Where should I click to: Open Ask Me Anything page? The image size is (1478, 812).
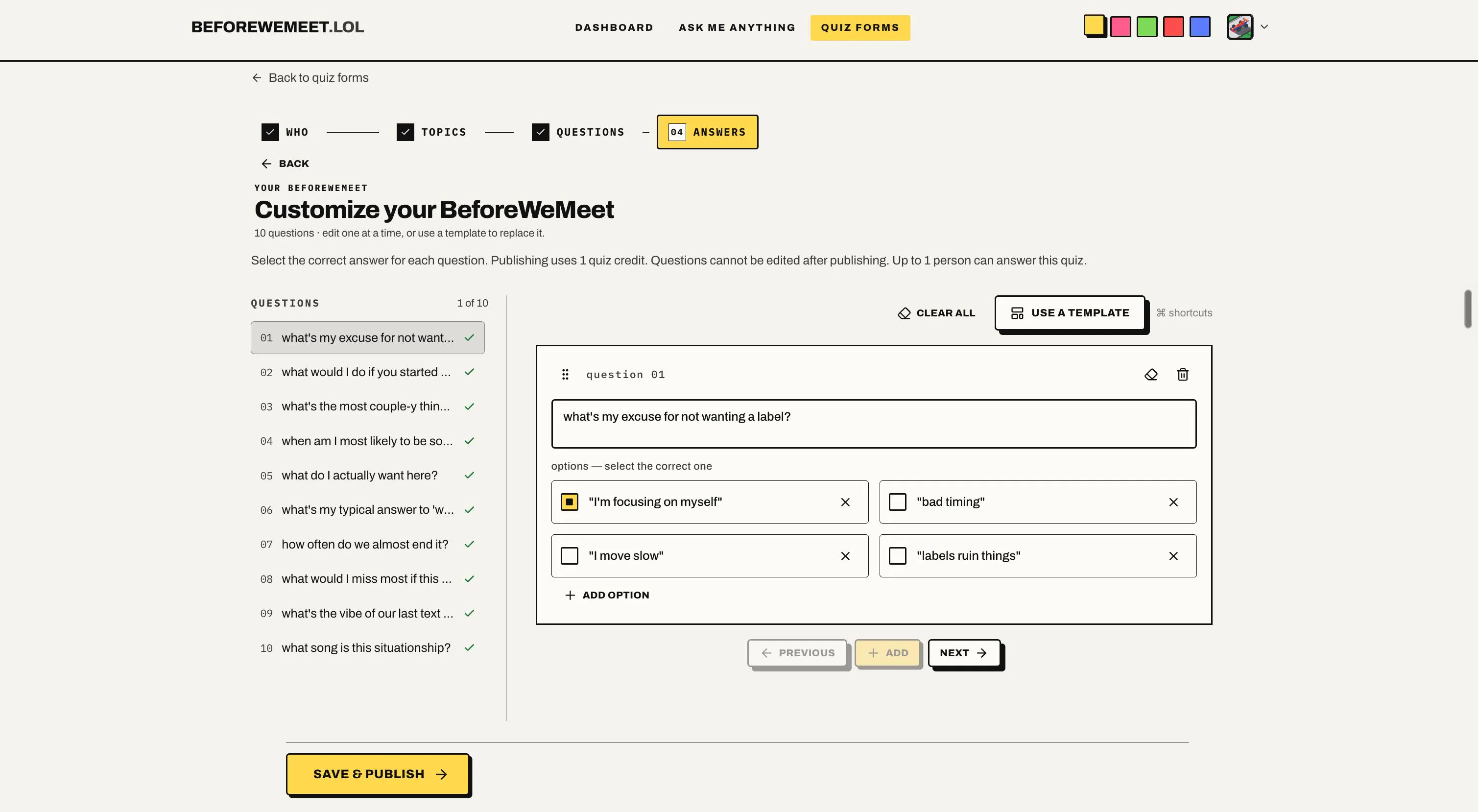[737, 27]
